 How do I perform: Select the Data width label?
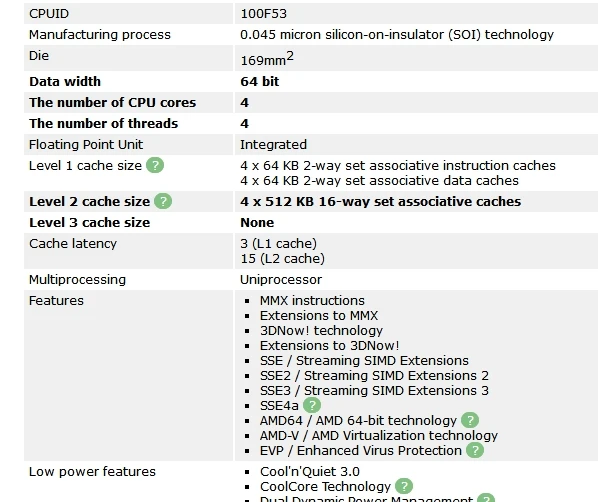click(65, 82)
